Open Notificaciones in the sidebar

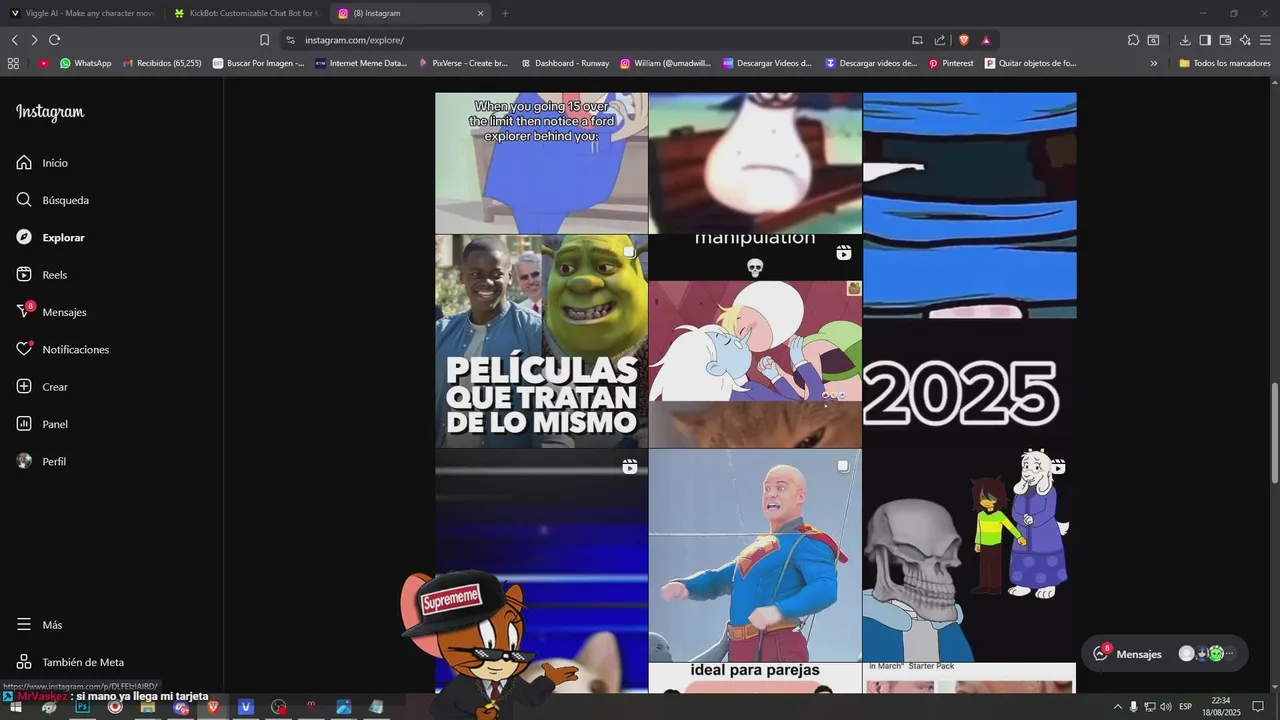pyautogui.click(x=62, y=350)
